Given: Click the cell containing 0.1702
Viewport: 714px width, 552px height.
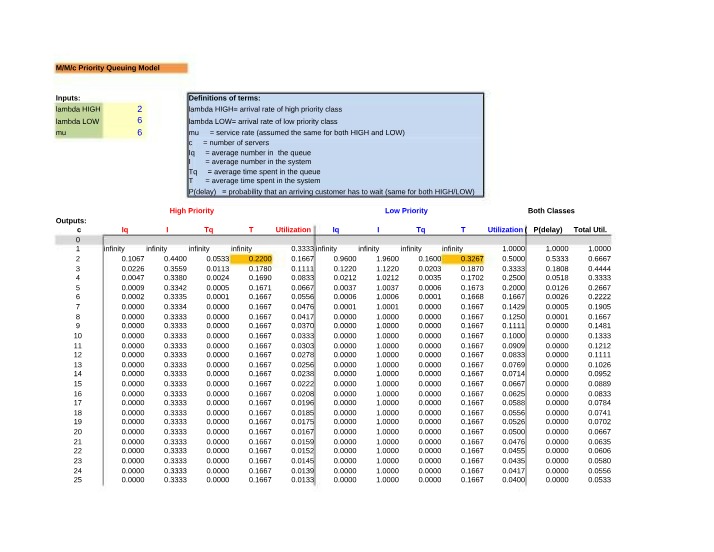Looking at the screenshot, I should (x=472, y=277).
